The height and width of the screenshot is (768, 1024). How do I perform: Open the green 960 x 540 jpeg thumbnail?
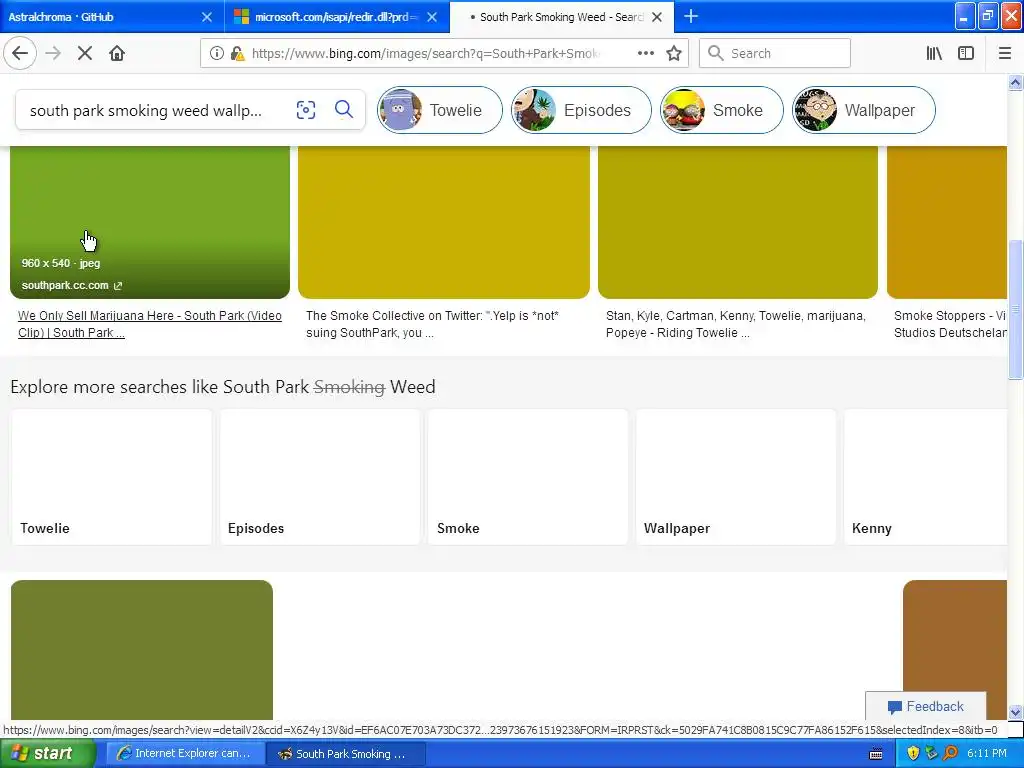150,222
